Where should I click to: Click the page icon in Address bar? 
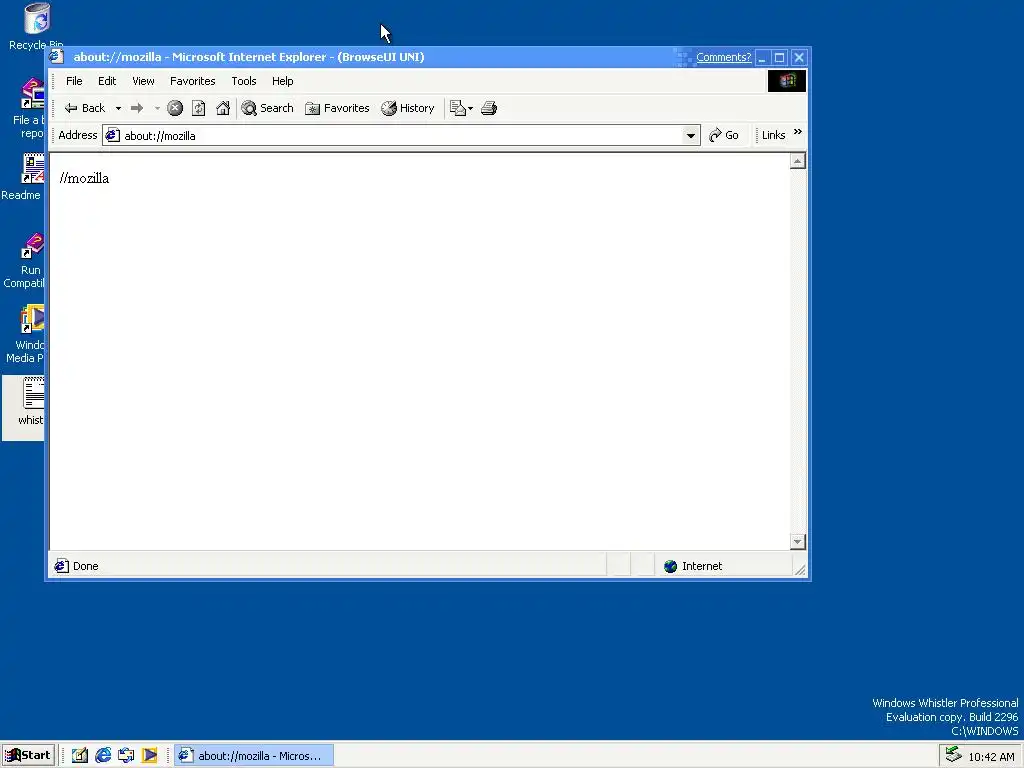113,136
